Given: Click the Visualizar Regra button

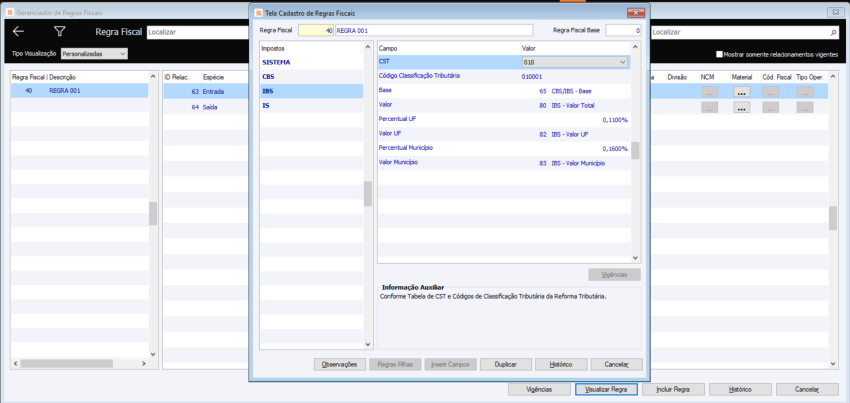Looking at the screenshot, I should [x=606, y=389].
